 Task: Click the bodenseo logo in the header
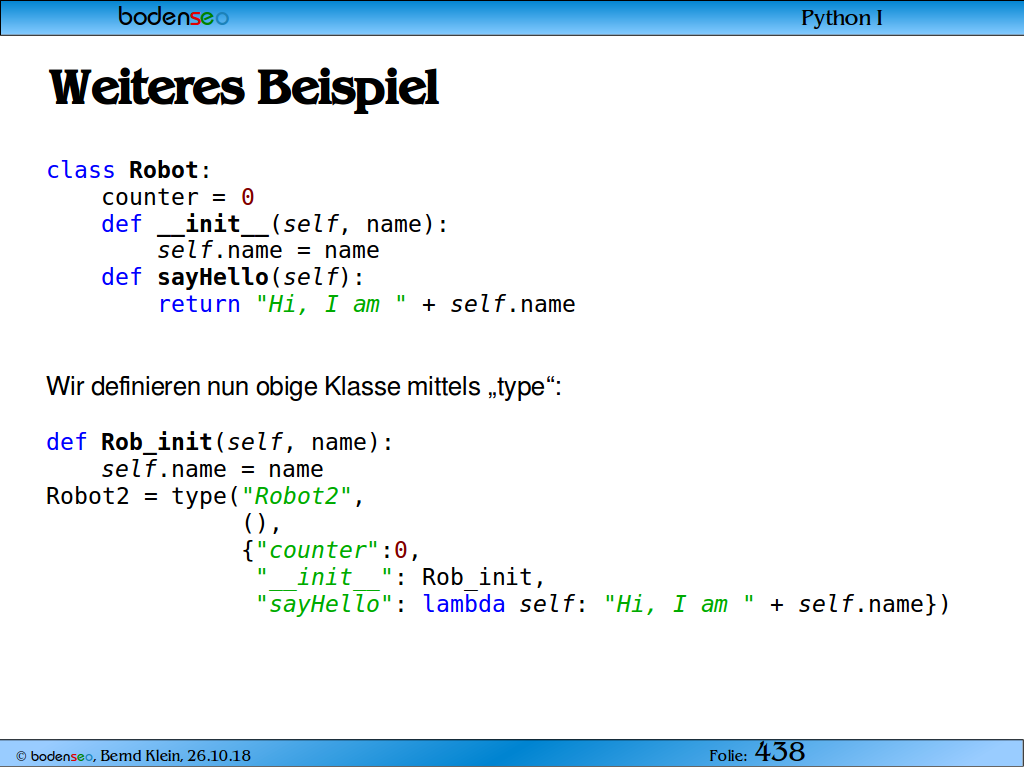click(173, 16)
